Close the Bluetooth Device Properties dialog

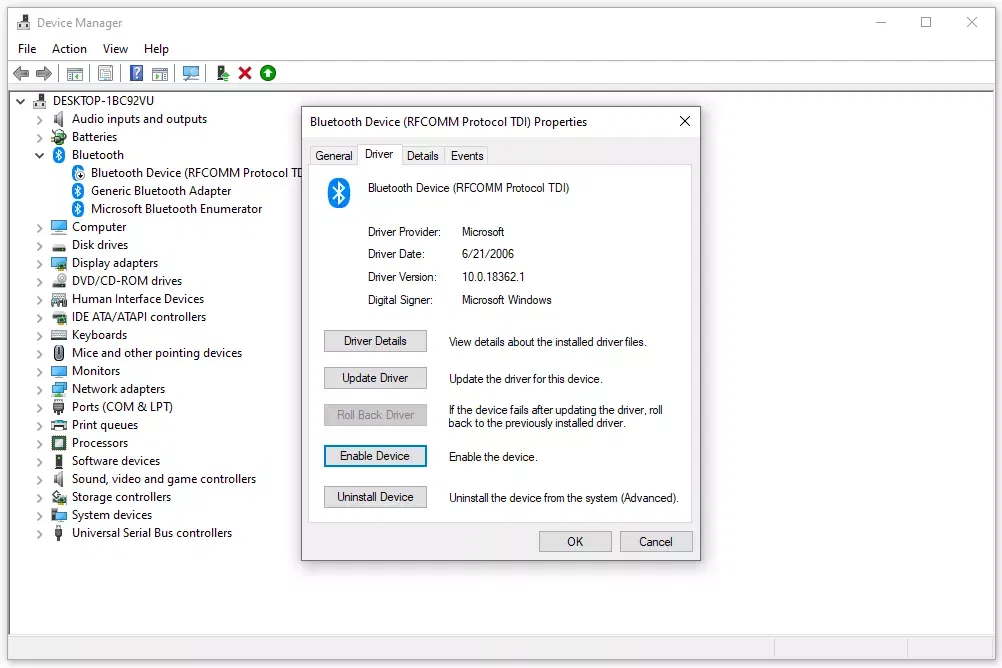[684, 121]
